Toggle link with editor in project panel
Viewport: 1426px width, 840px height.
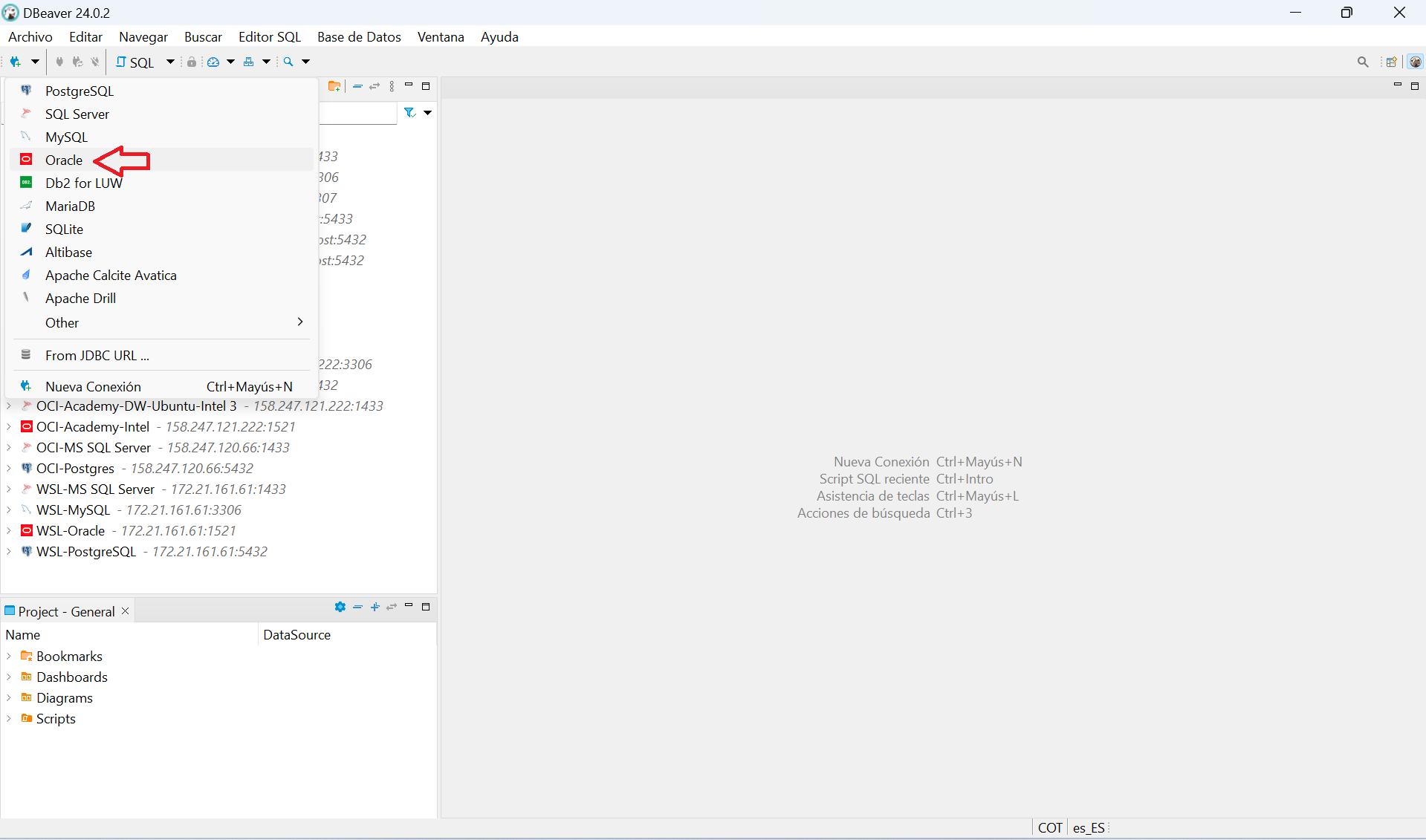click(x=392, y=607)
